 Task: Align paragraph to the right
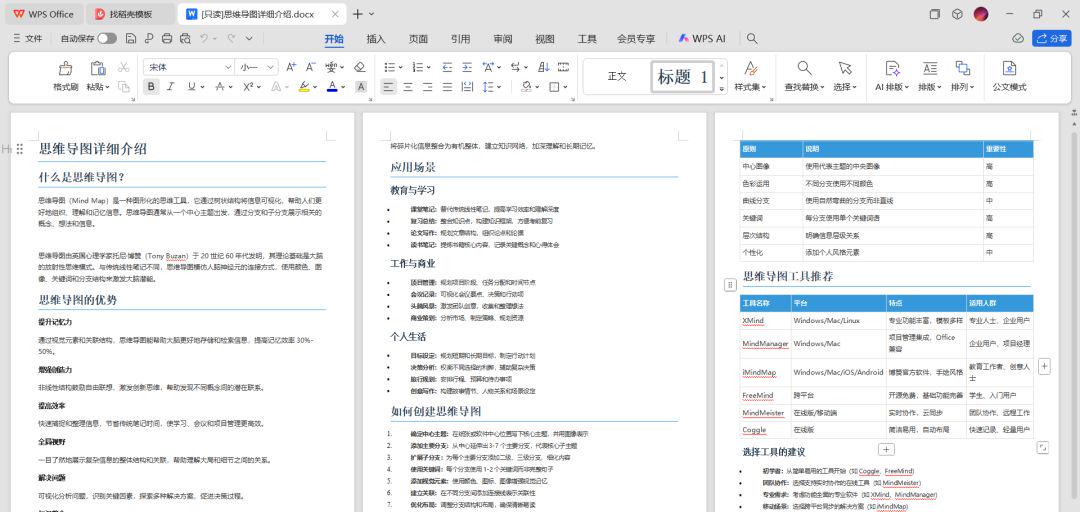pos(428,87)
